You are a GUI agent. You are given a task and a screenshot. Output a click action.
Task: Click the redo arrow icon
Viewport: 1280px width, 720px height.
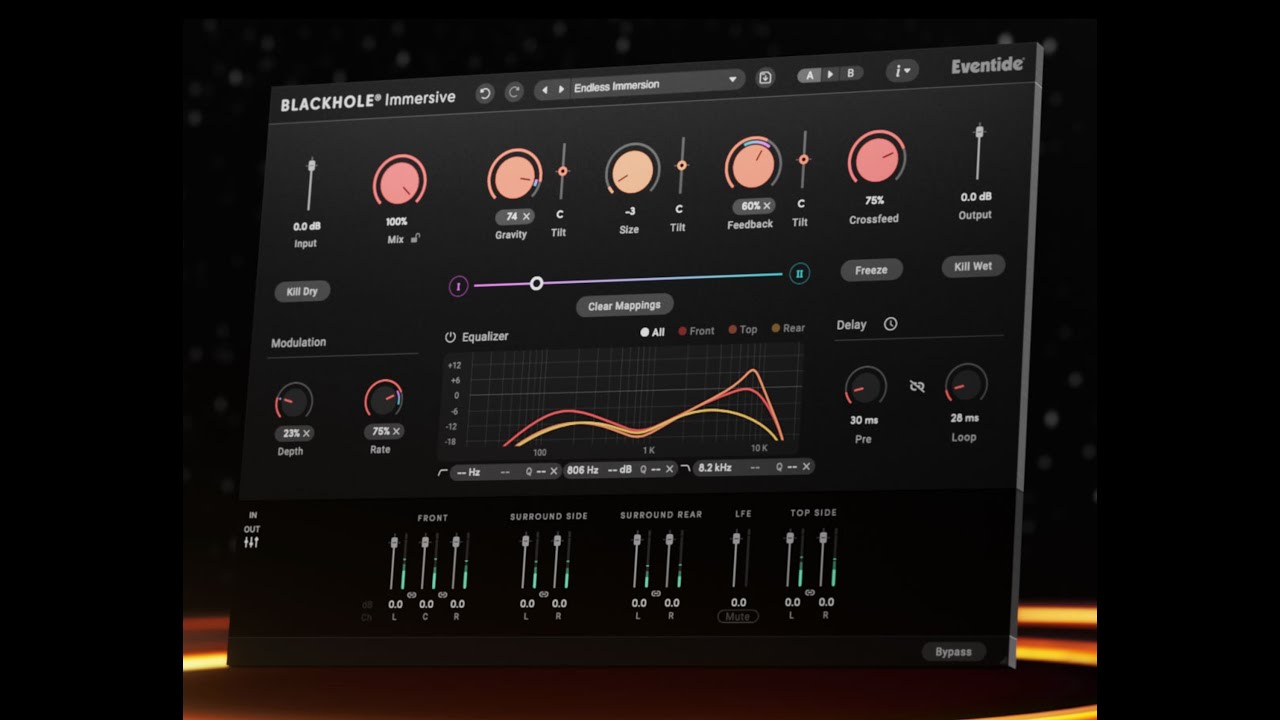coord(514,92)
